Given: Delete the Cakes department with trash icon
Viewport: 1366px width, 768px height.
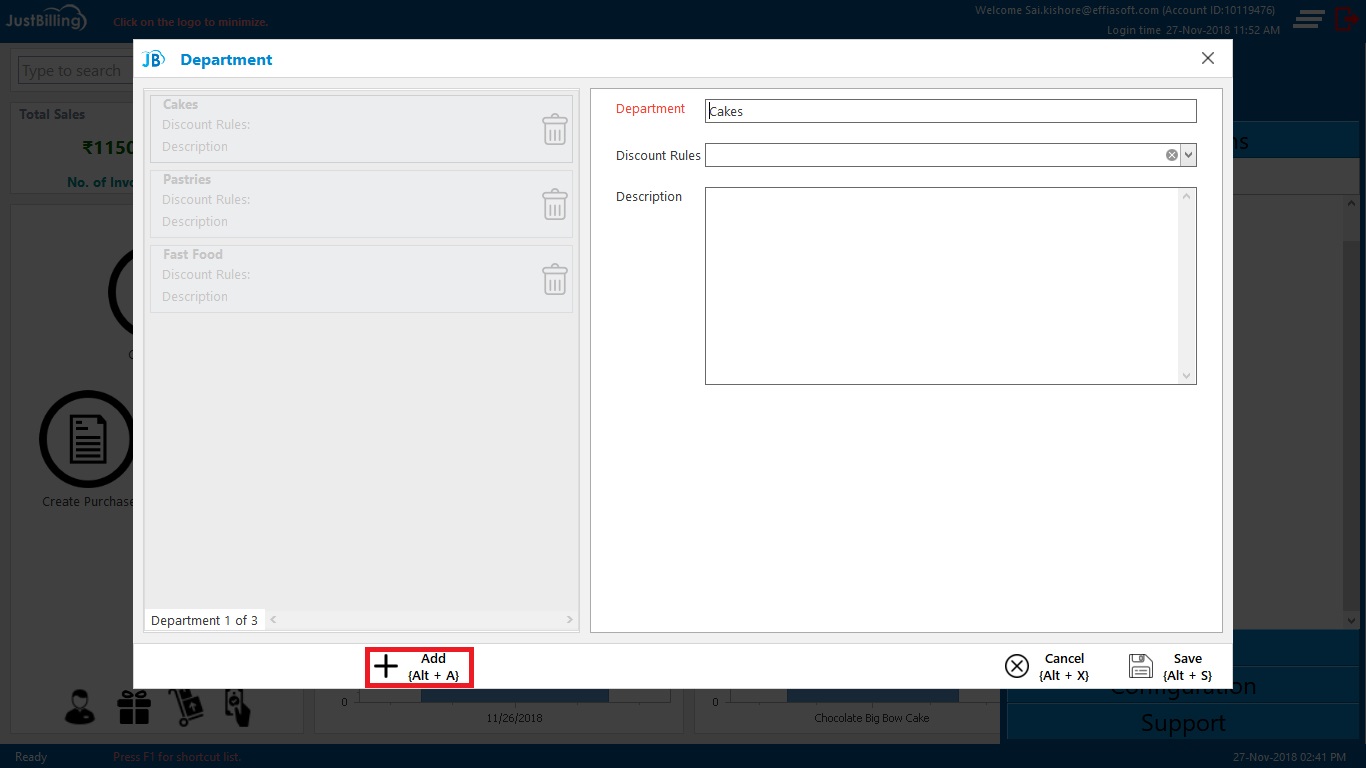Looking at the screenshot, I should pos(555,129).
